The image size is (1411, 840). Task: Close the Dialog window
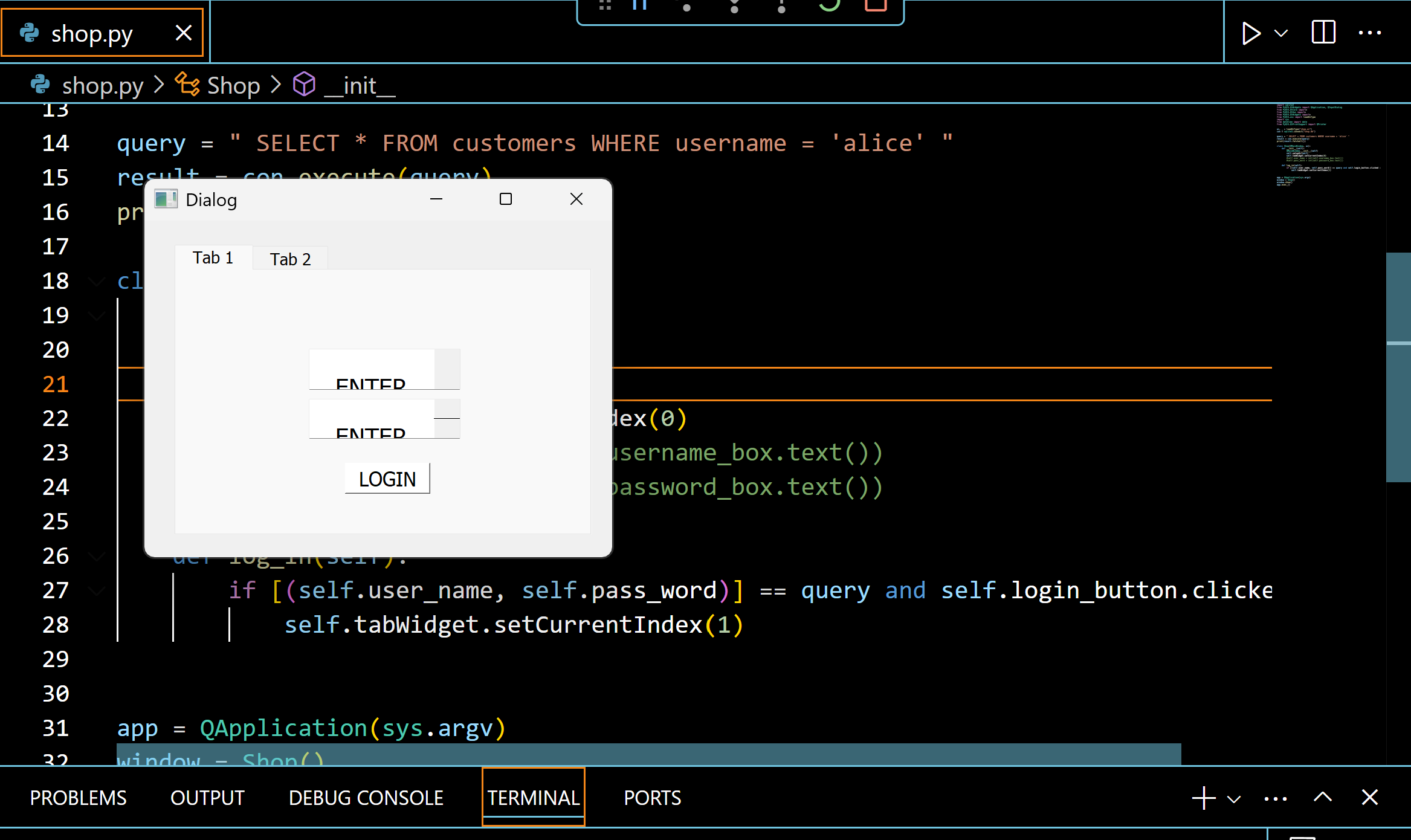pos(576,199)
